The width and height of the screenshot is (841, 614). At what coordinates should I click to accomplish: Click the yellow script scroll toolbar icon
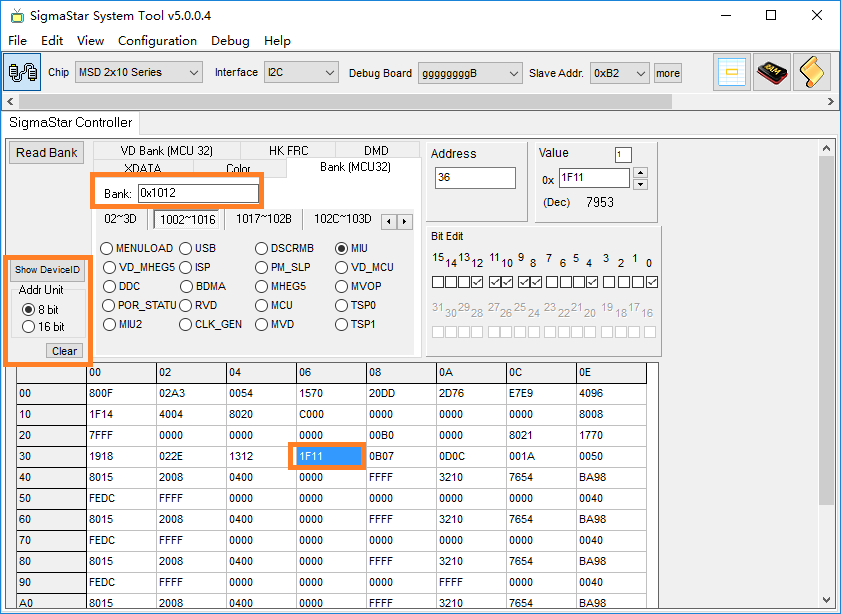point(811,73)
